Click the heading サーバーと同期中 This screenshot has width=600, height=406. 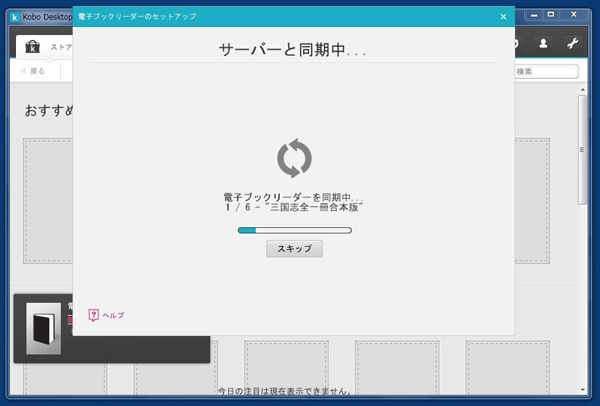[x=293, y=50]
